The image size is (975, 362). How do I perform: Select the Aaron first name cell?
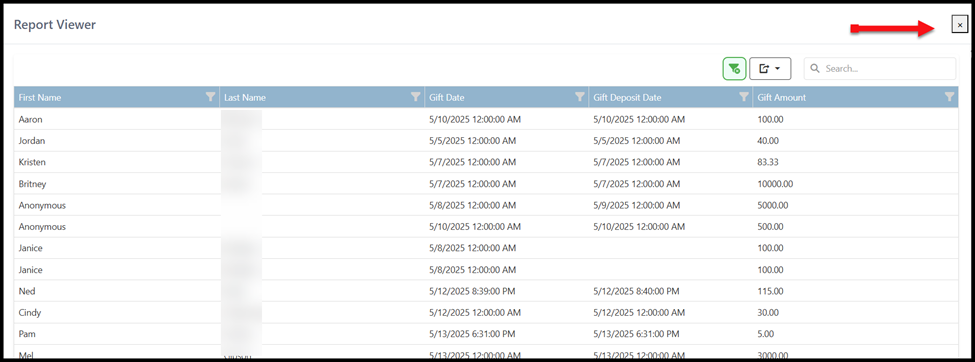[117, 119]
